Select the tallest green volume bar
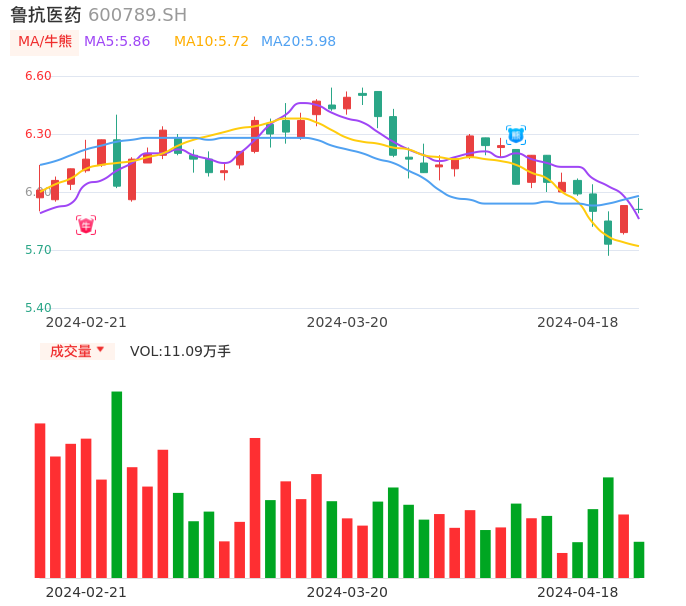This screenshot has height=606, width=686. click(117, 484)
